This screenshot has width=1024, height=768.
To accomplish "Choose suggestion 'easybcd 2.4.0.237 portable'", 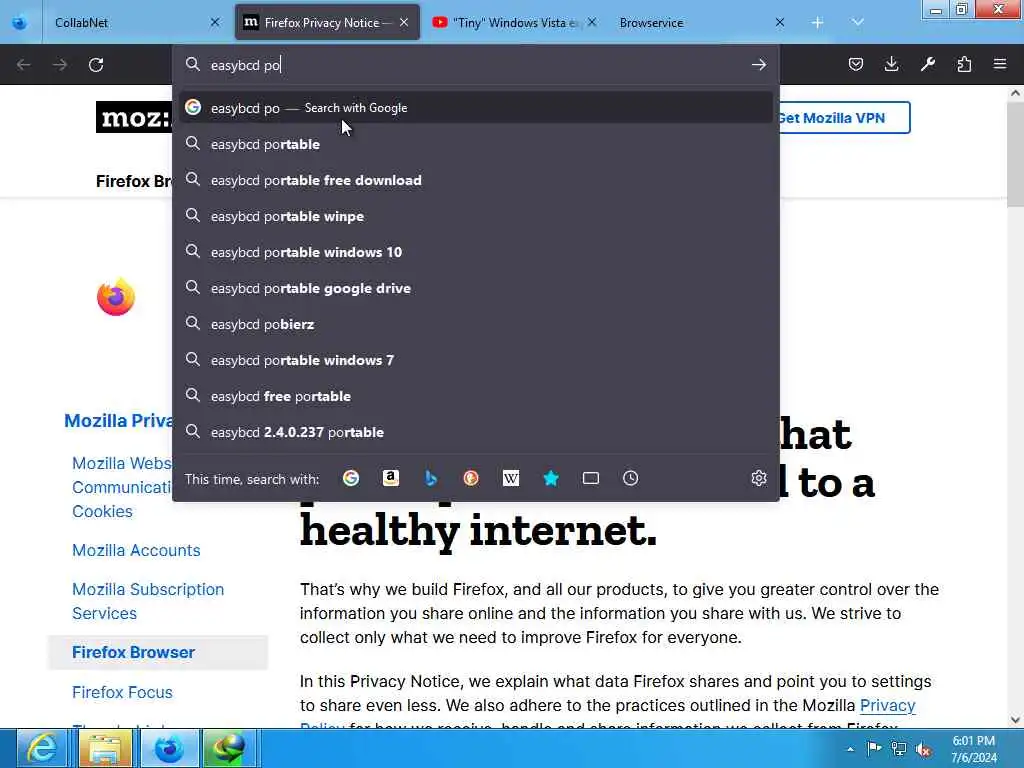I will point(476,432).
